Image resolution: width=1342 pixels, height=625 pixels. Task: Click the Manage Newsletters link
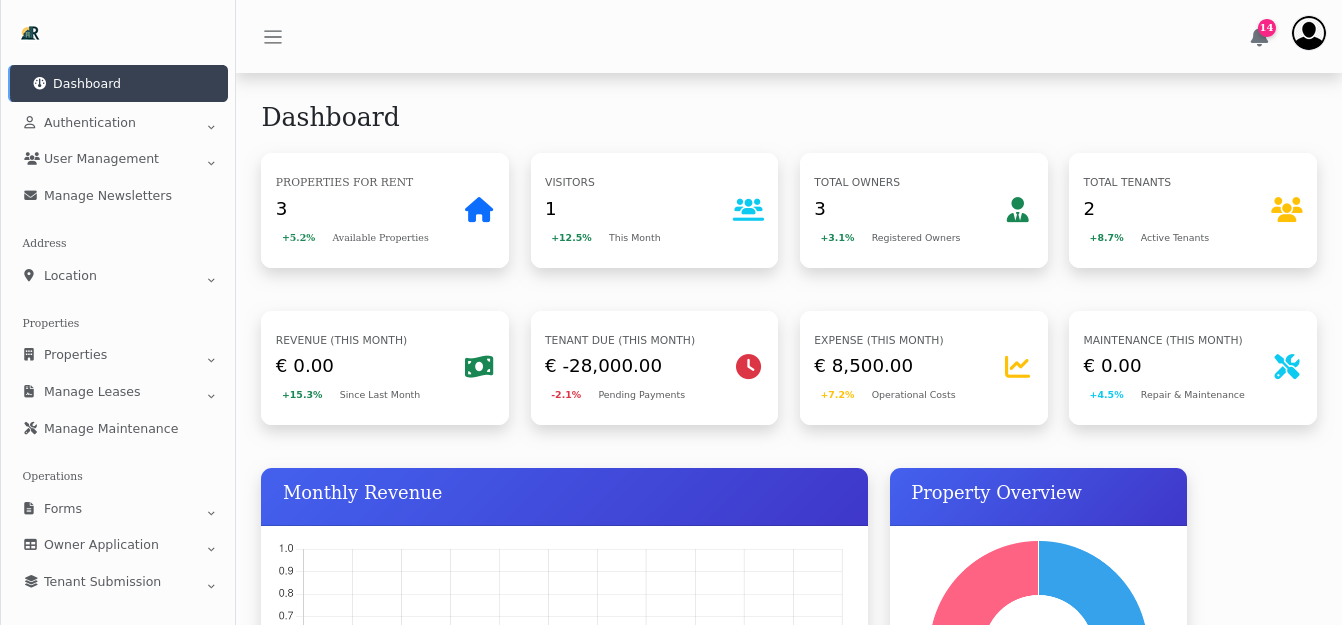click(x=107, y=195)
